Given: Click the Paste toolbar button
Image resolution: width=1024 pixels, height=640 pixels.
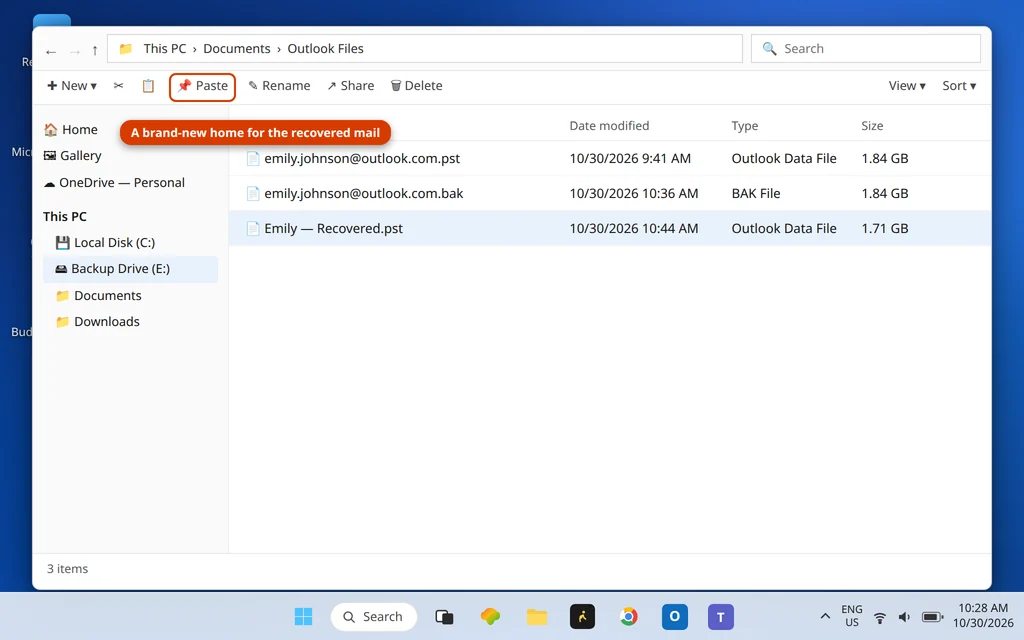Looking at the screenshot, I should 202,86.
